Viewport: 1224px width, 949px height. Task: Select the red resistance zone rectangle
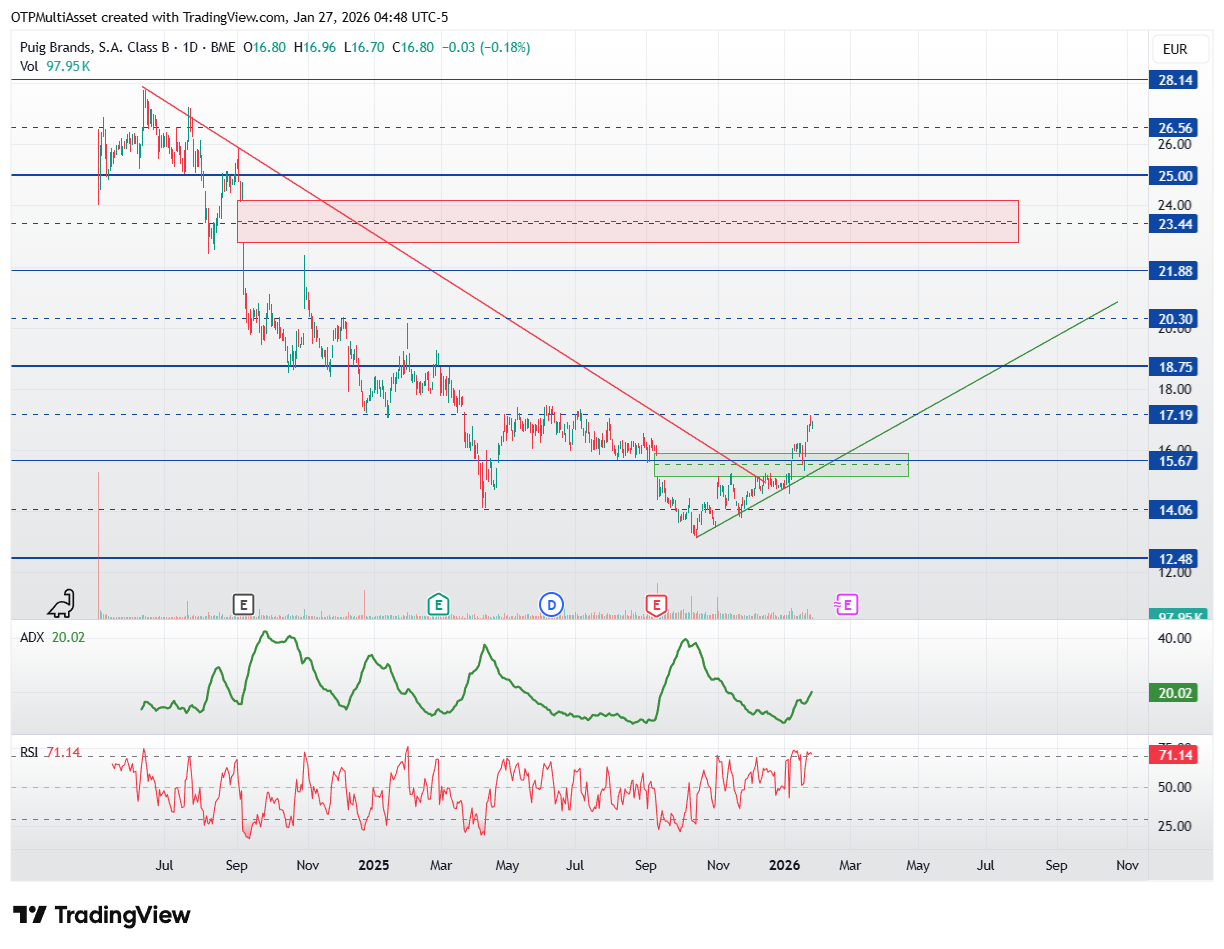(x=628, y=221)
